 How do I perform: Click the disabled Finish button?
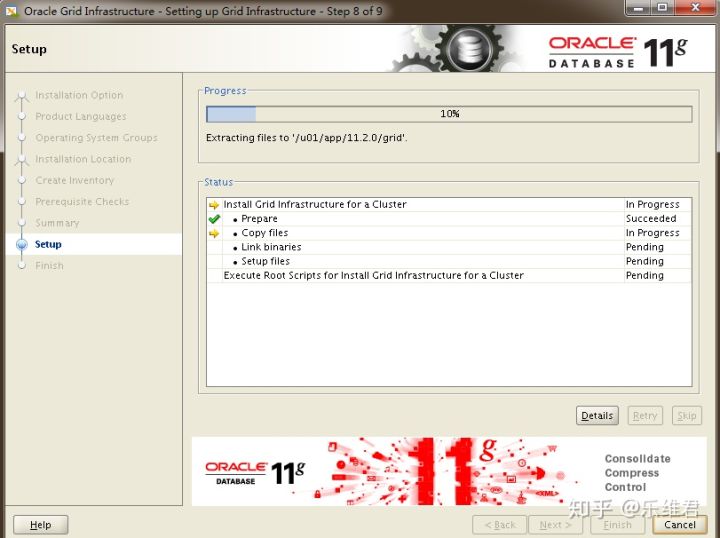pyautogui.click(x=617, y=525)
